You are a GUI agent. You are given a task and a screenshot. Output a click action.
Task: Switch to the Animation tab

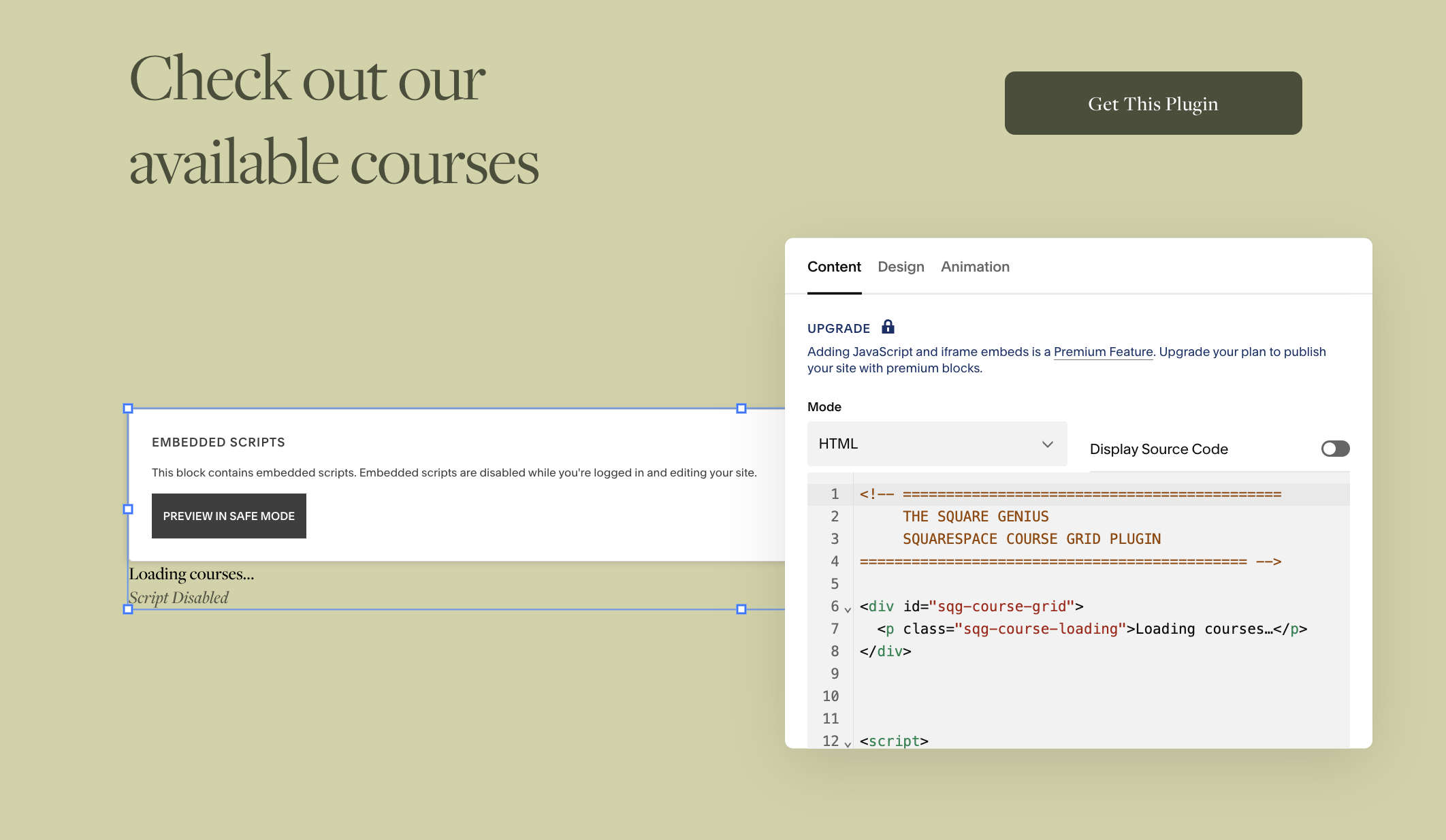[x=975, y=267]
